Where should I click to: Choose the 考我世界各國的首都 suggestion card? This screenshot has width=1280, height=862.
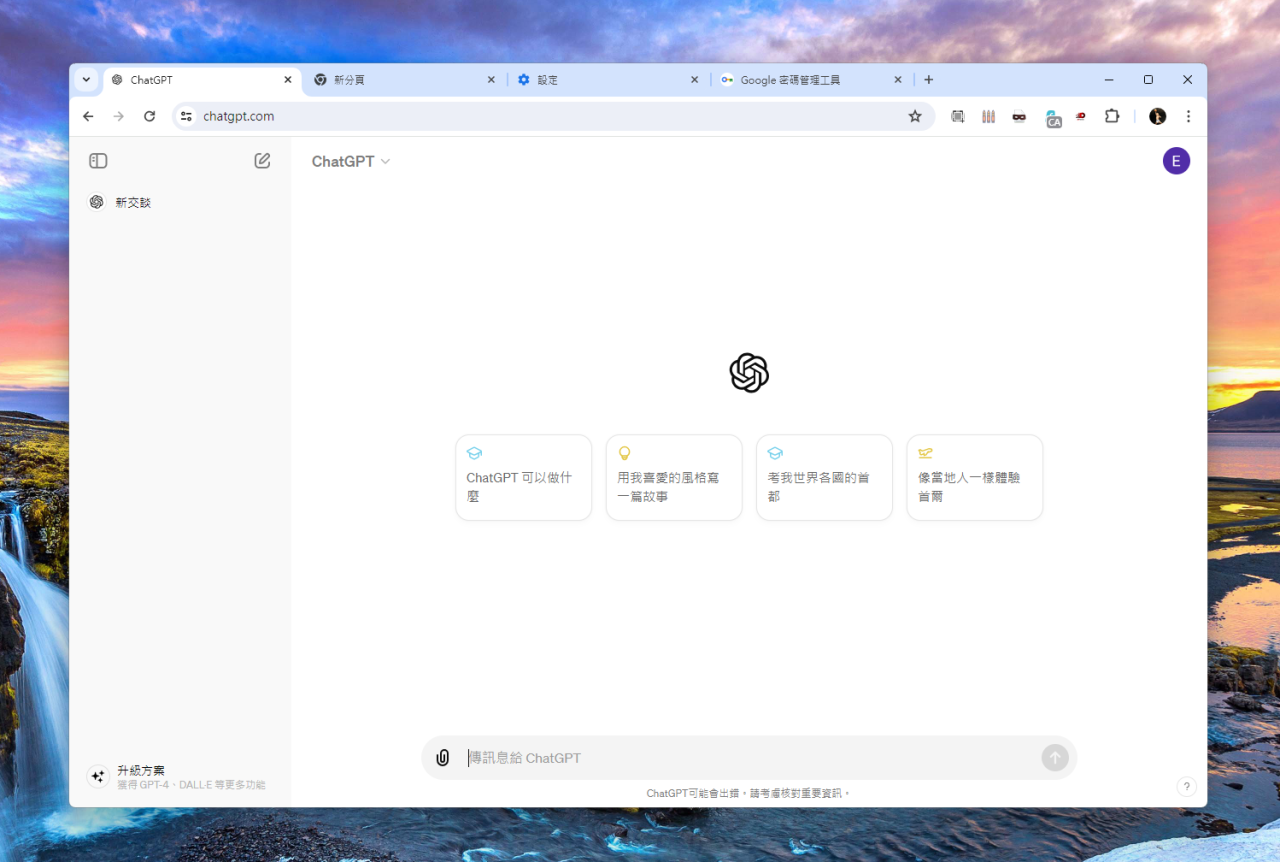tap(824, 478)
